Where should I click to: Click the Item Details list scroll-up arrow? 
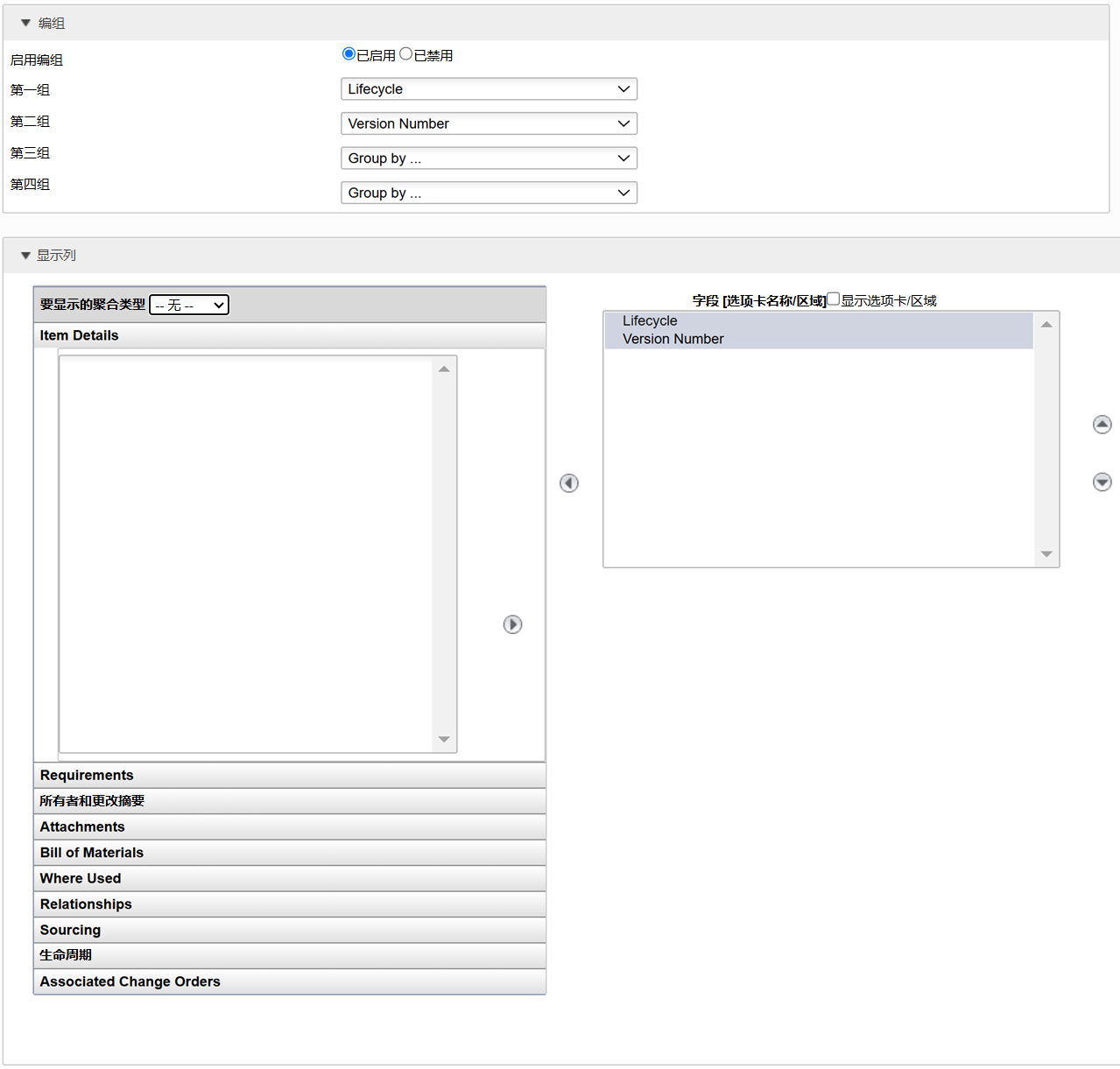(x=444, y=369)
